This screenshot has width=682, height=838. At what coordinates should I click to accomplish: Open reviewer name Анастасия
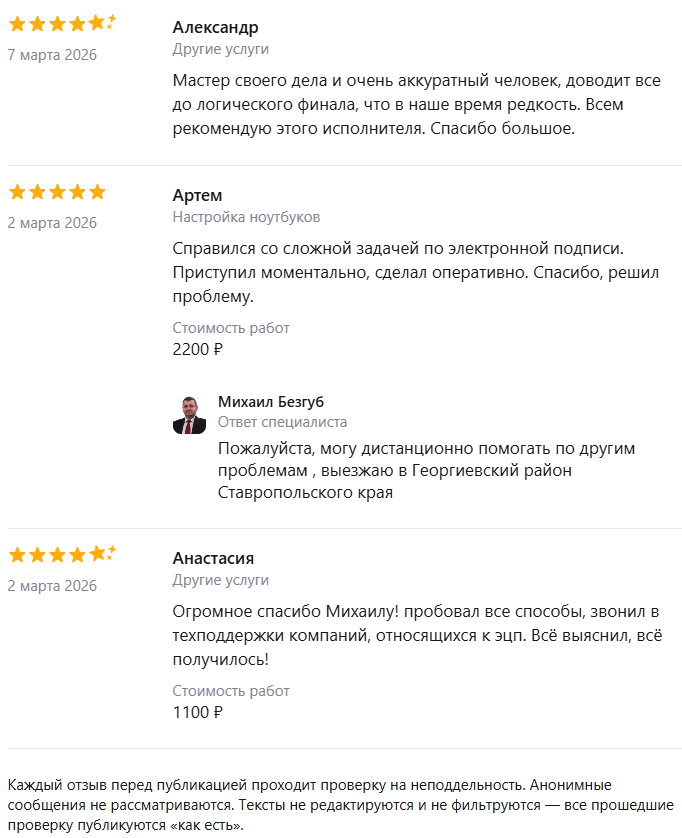click(x=213, y=558)
